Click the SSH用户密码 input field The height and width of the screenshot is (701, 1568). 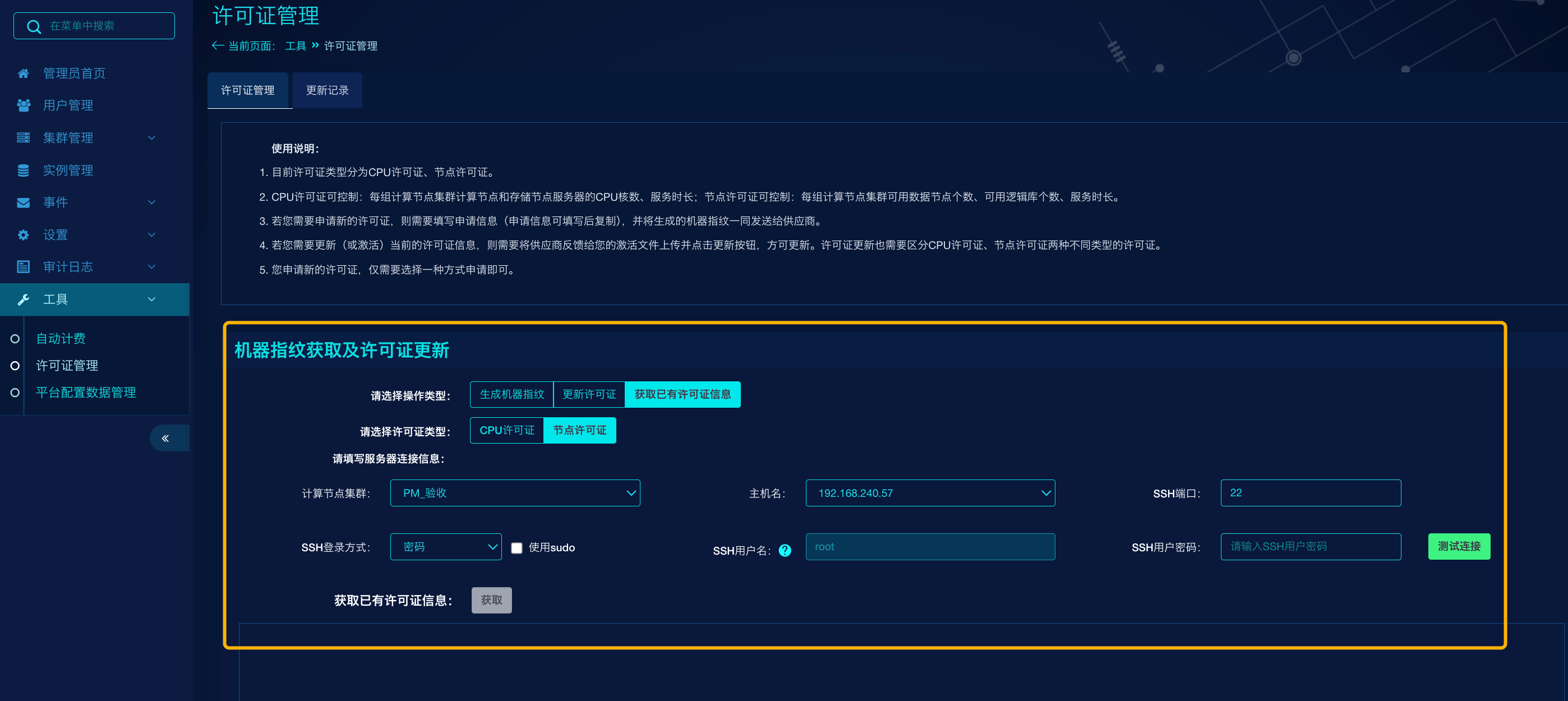pyautogui.click(x=1310, y=546)
